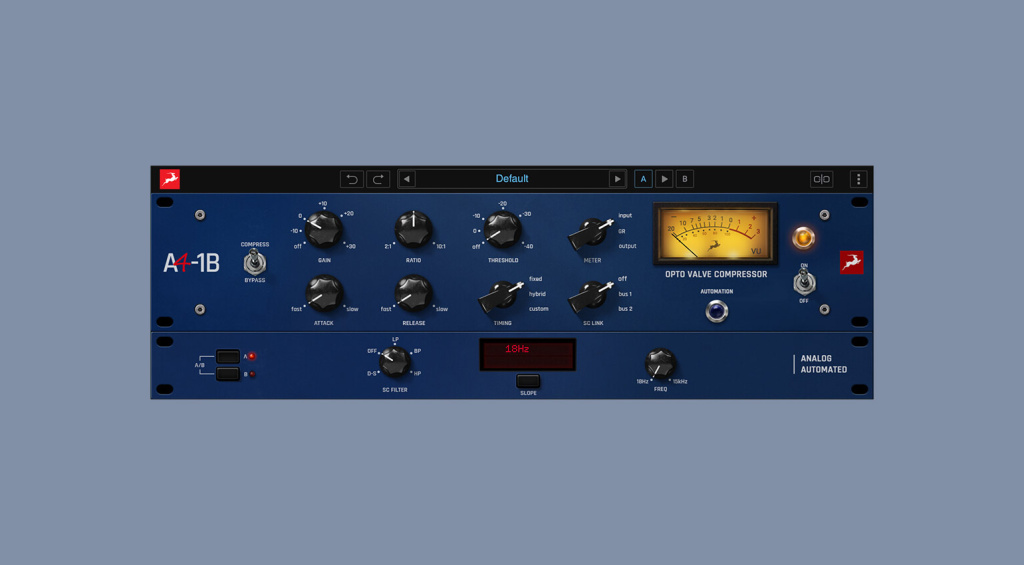1024x565 pixels.
Task: Select preset slot B in the header
Action: (685, 179)
